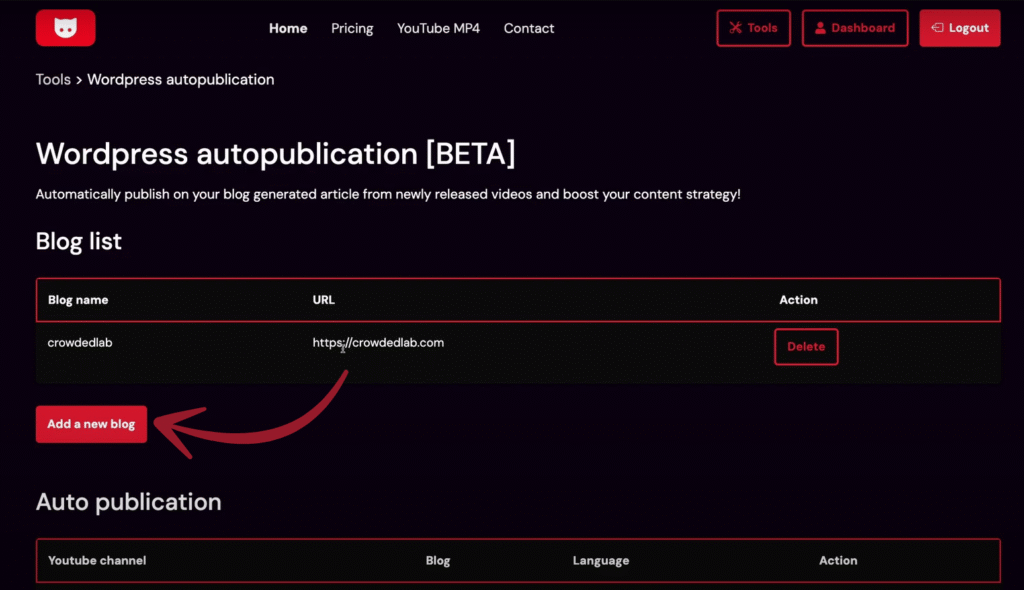Image resolution: width=1024 pixels, height=590 pixels.
Task: Delete the crowdedlab blog entry
Action: click(806, 346)
